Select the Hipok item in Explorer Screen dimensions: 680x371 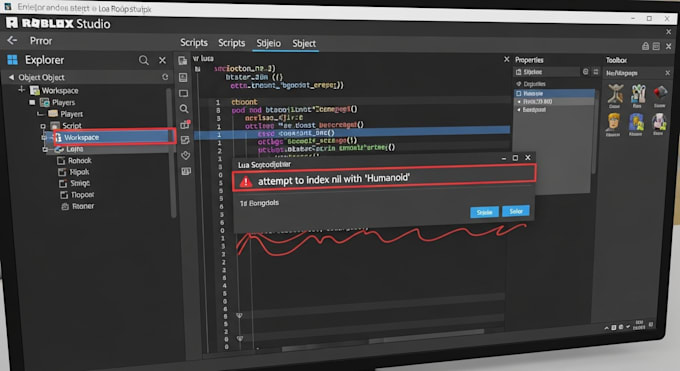click(x=80, y=172)
